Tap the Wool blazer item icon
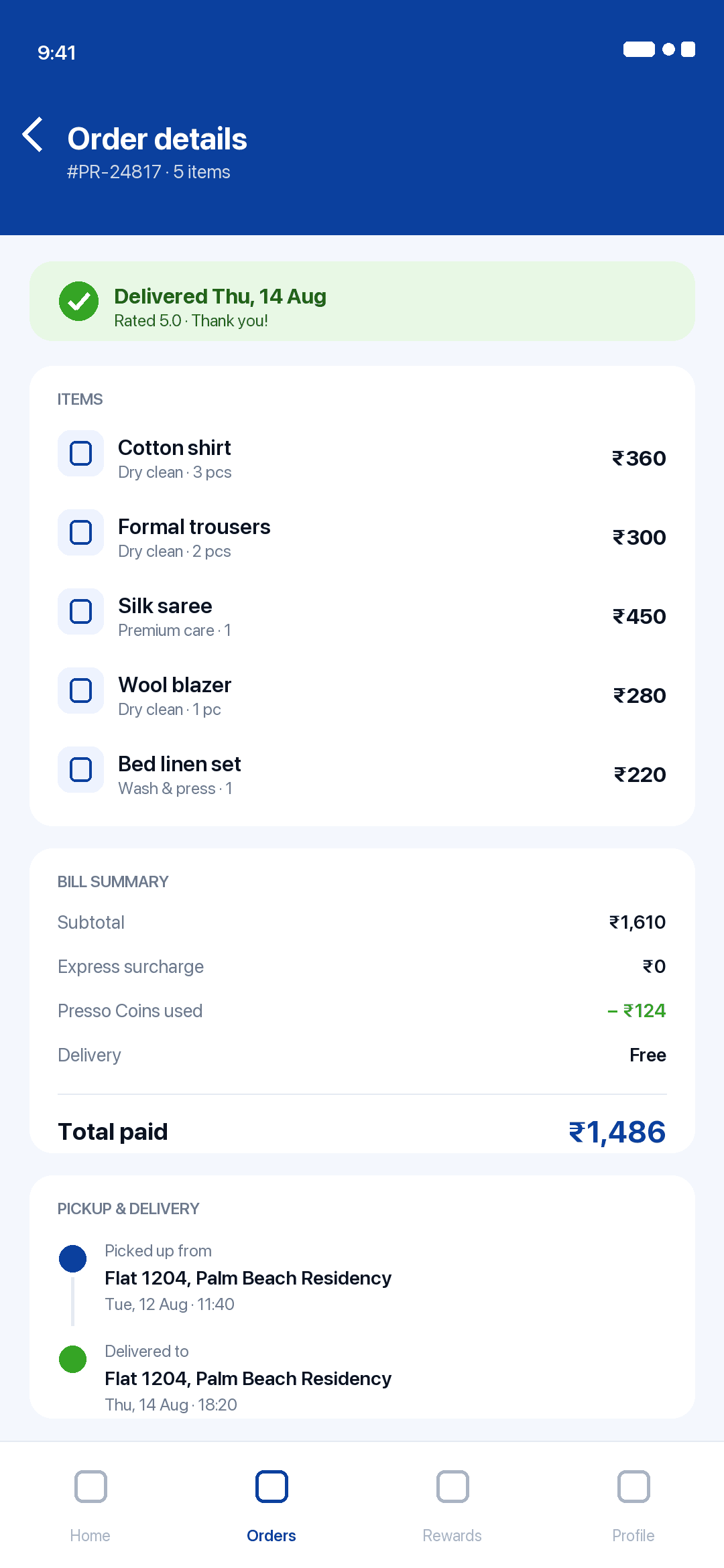724x1568 pixels. tap(81, 691)
